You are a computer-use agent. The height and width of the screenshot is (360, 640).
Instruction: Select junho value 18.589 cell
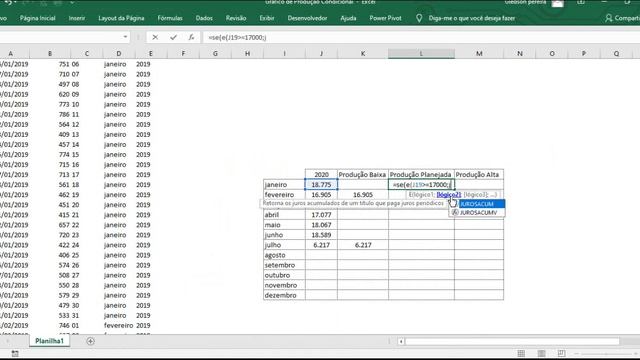pos(321,235)
